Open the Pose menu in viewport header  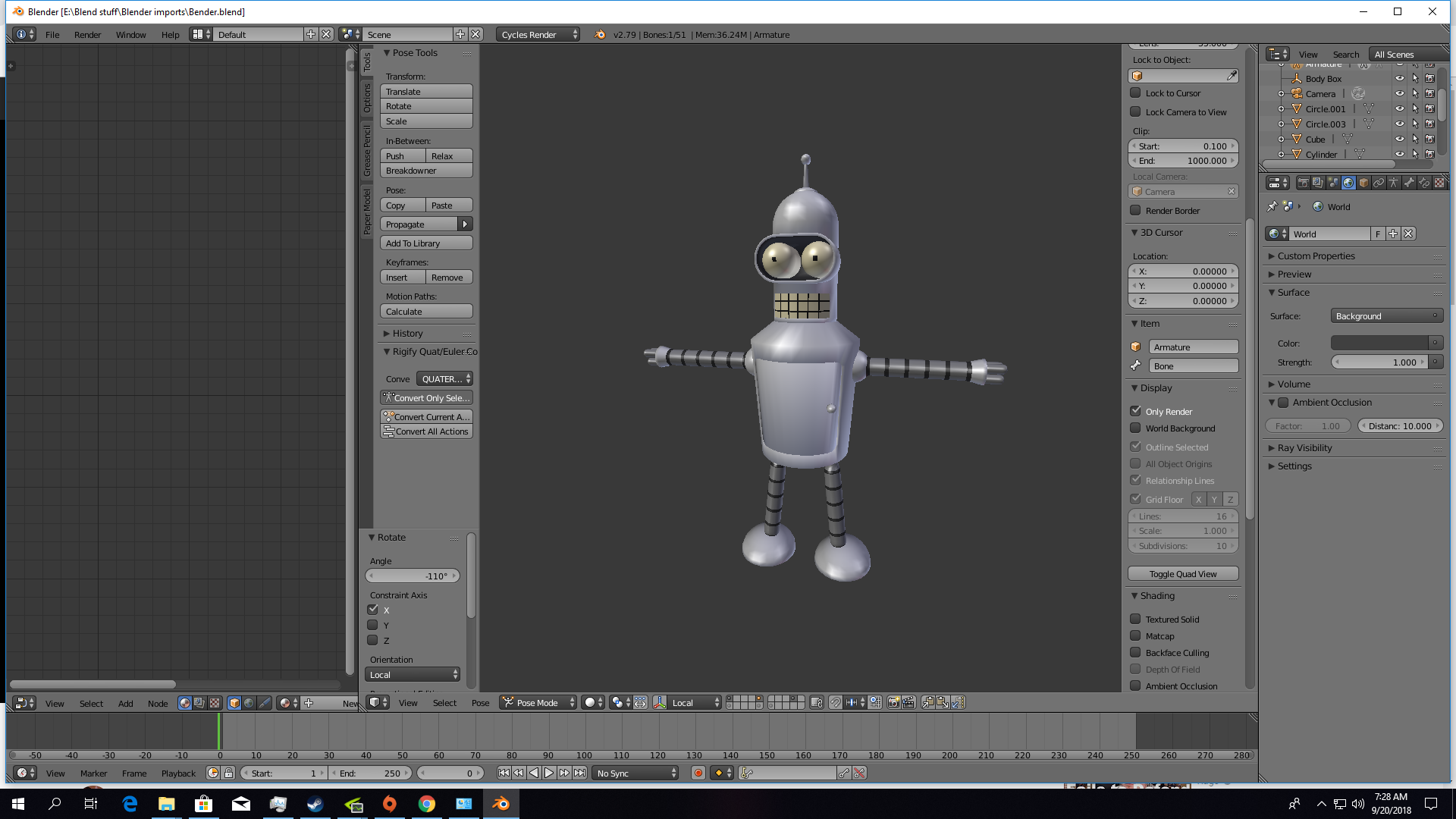click(x=480, y=703)
